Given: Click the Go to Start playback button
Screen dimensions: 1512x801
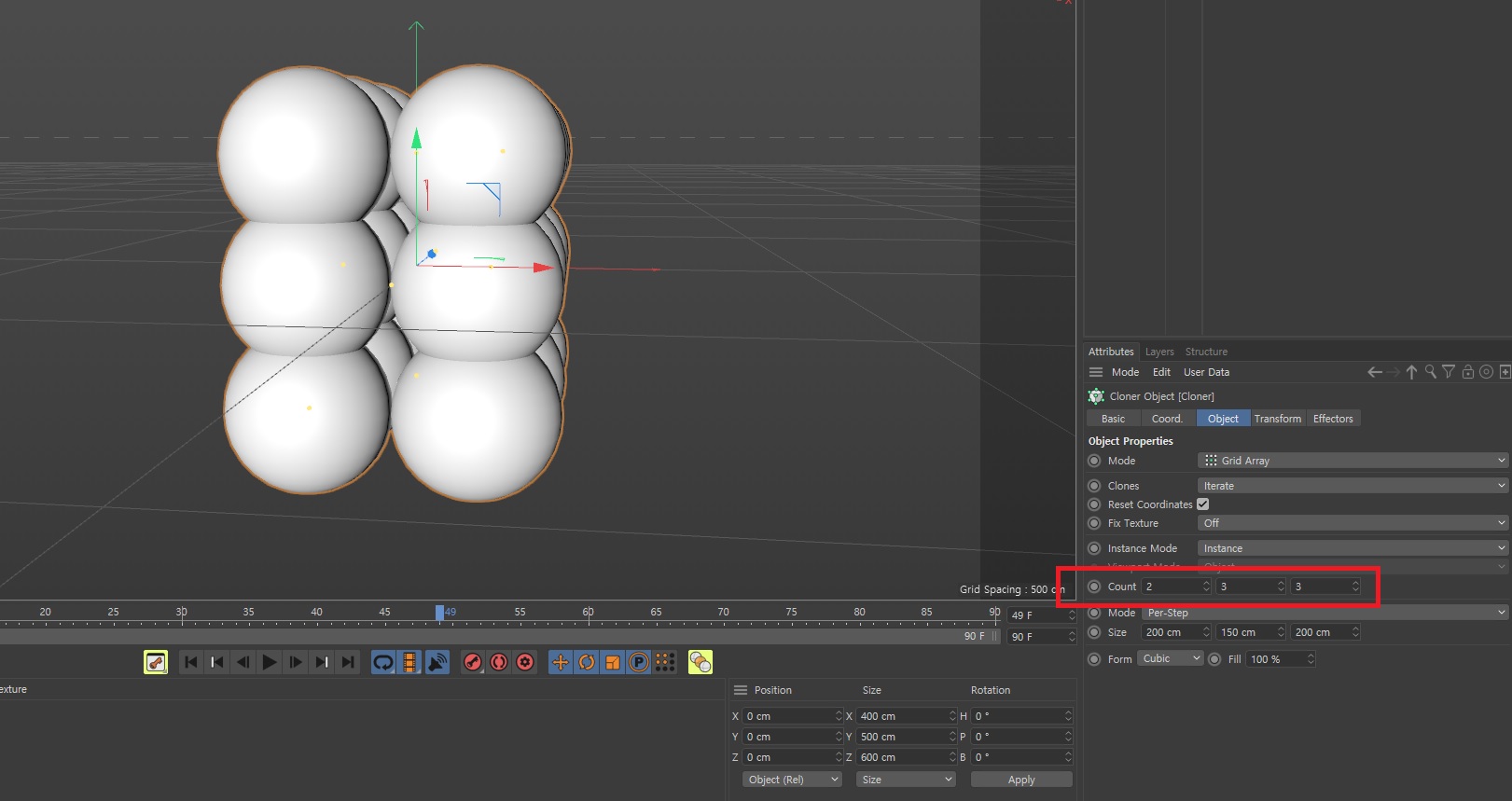Looking at the screenshot, I should coord(191,662).
